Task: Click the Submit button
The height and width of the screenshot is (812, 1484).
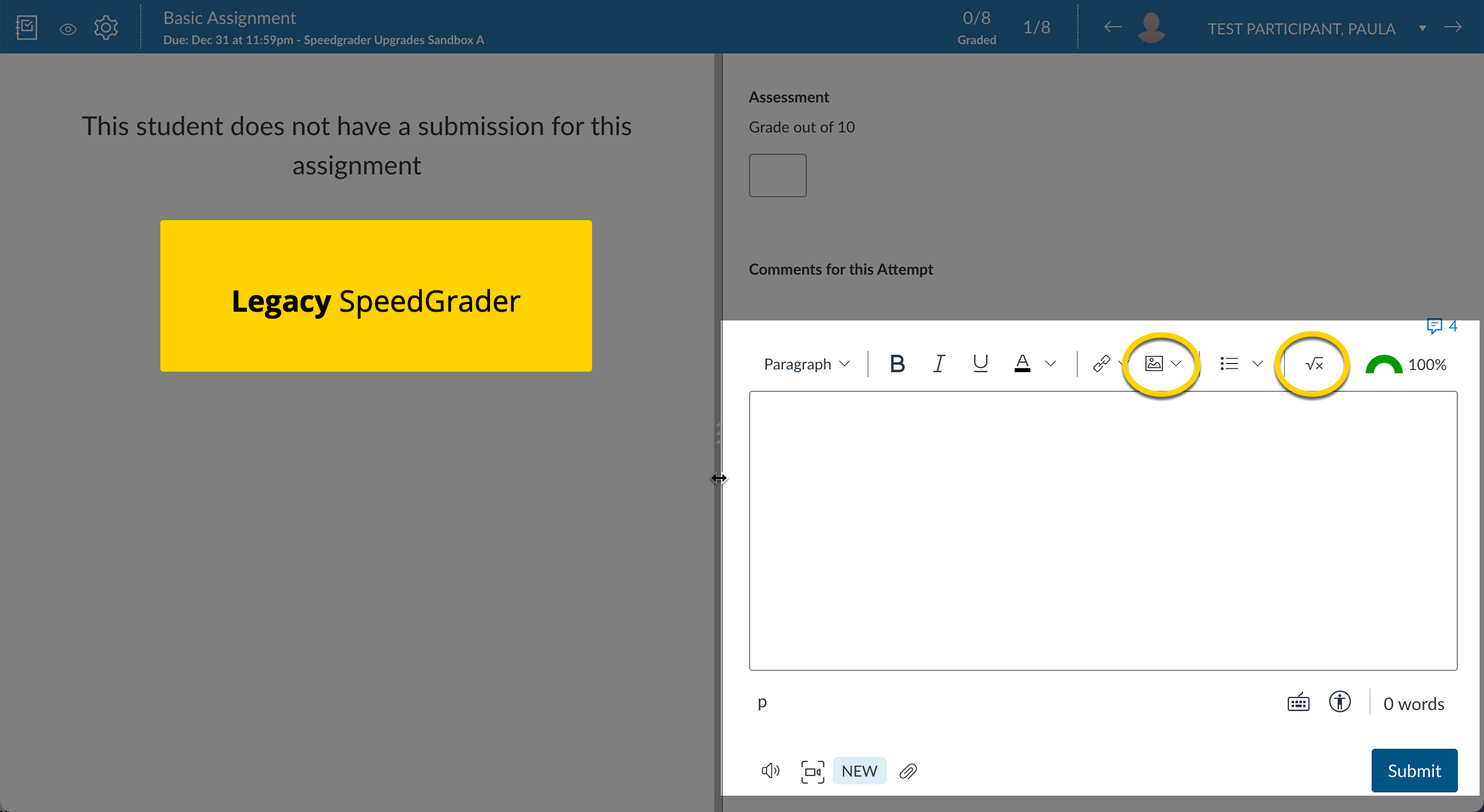Action: [x=1414, y=771]
